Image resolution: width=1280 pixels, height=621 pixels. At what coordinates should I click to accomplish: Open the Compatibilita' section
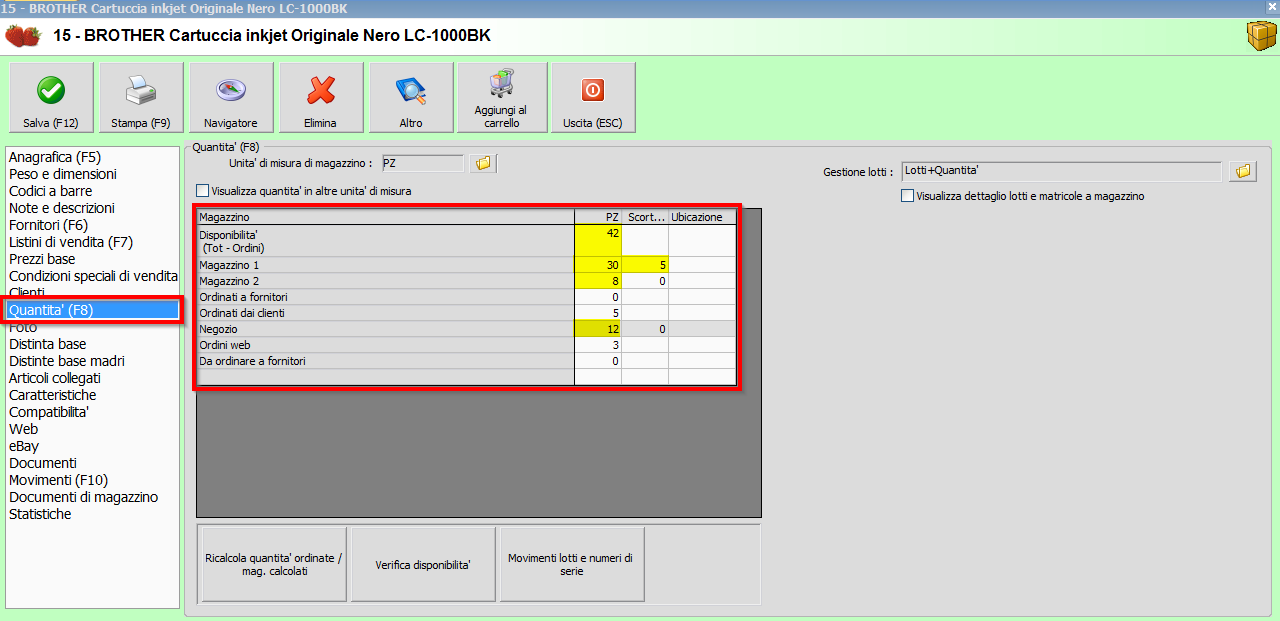[x=49, y=412]
